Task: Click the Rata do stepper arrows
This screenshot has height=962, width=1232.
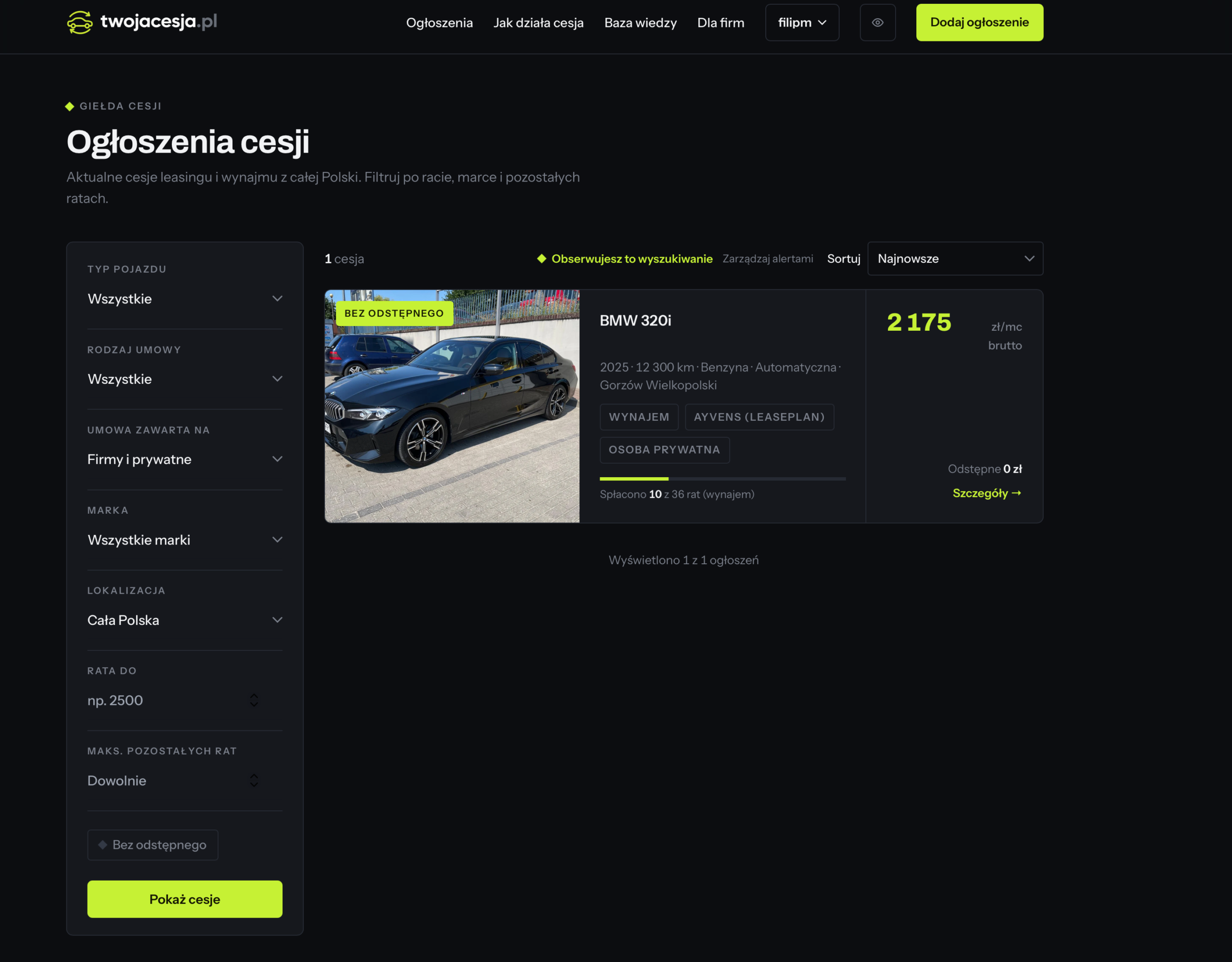Action: click(254, 700)
